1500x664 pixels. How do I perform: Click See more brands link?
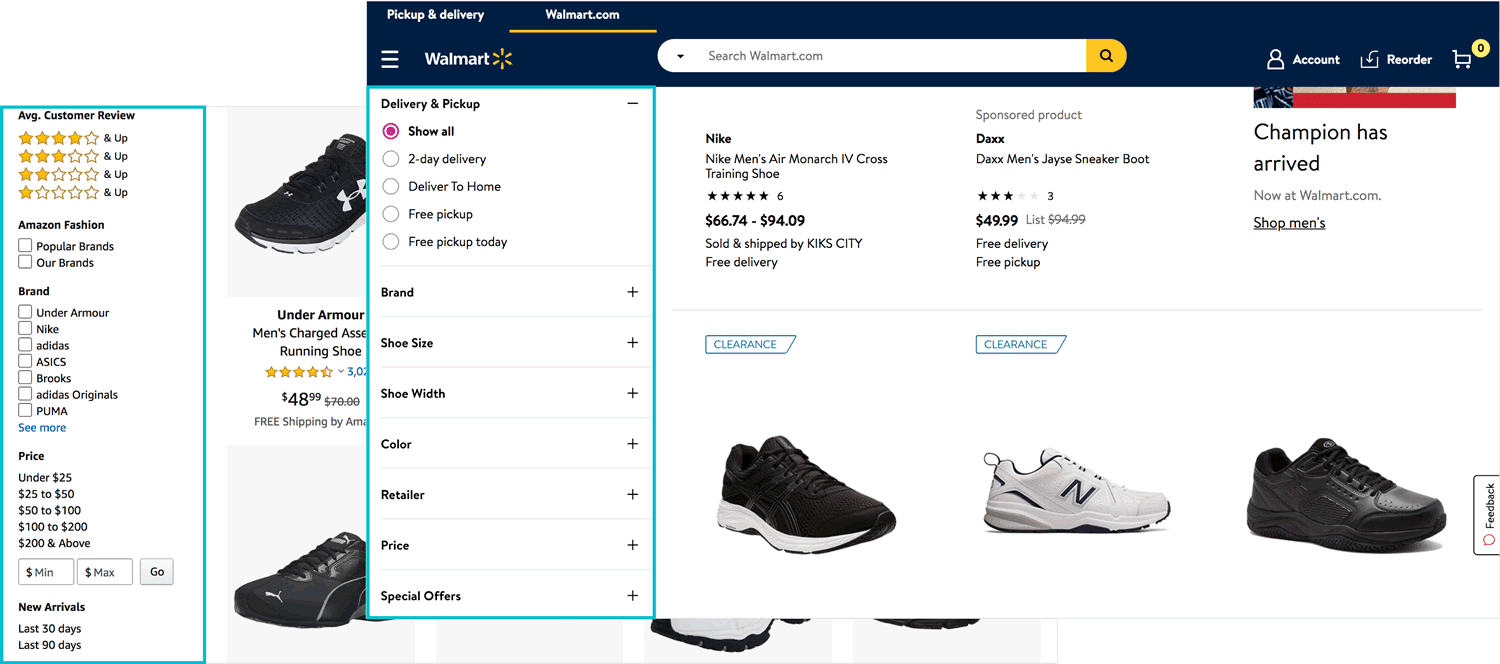(x=42, y=428)
